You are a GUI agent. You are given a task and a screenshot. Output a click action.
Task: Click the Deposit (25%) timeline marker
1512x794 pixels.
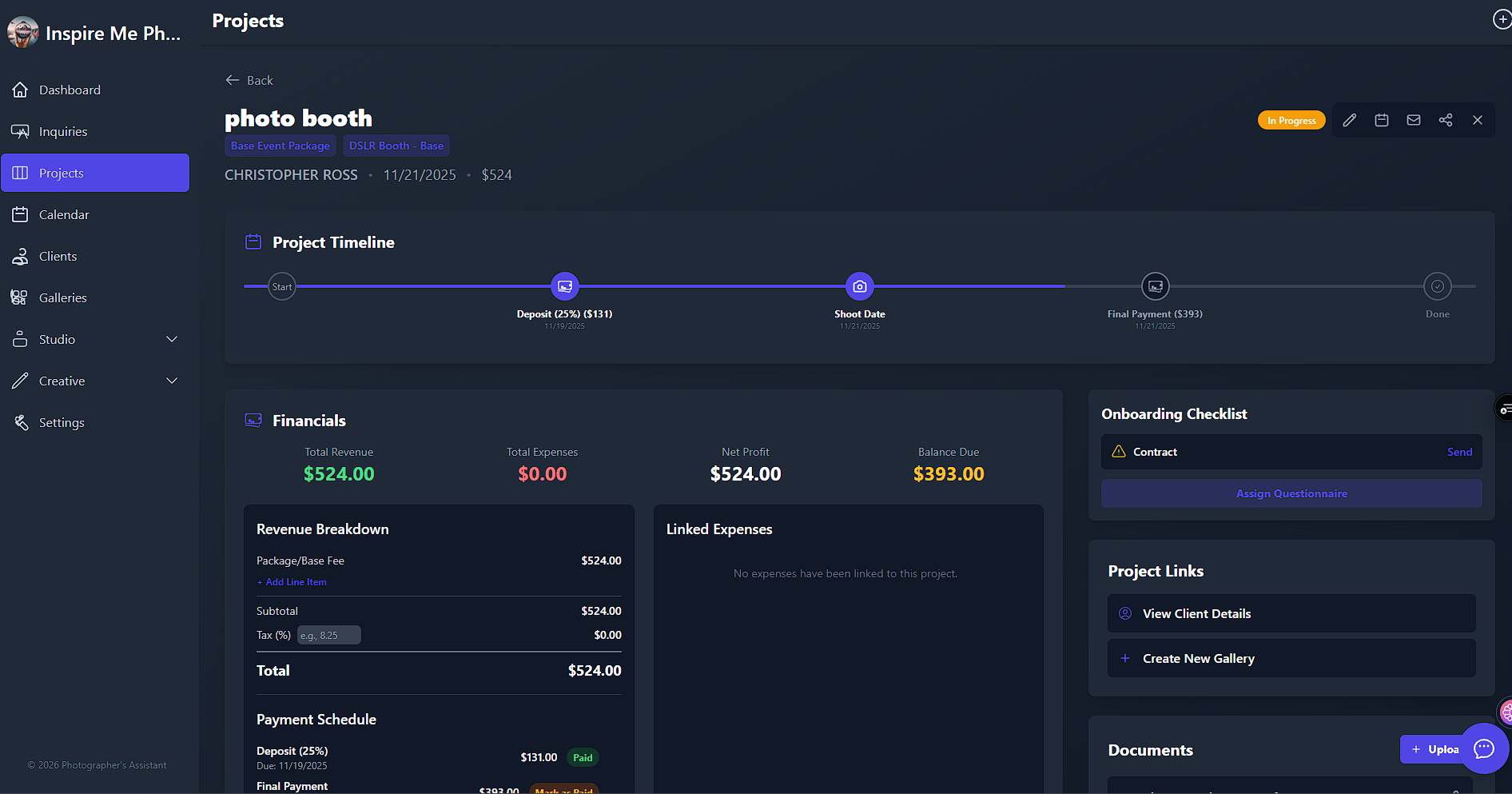coord(565,286)
